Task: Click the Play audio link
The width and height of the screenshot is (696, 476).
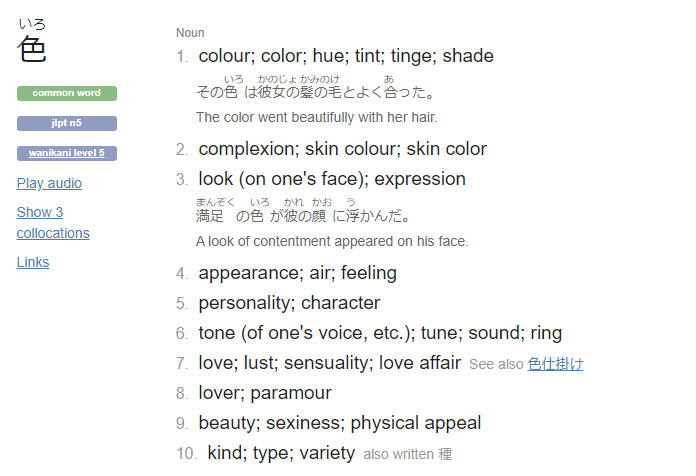Action: coord(49,183)
